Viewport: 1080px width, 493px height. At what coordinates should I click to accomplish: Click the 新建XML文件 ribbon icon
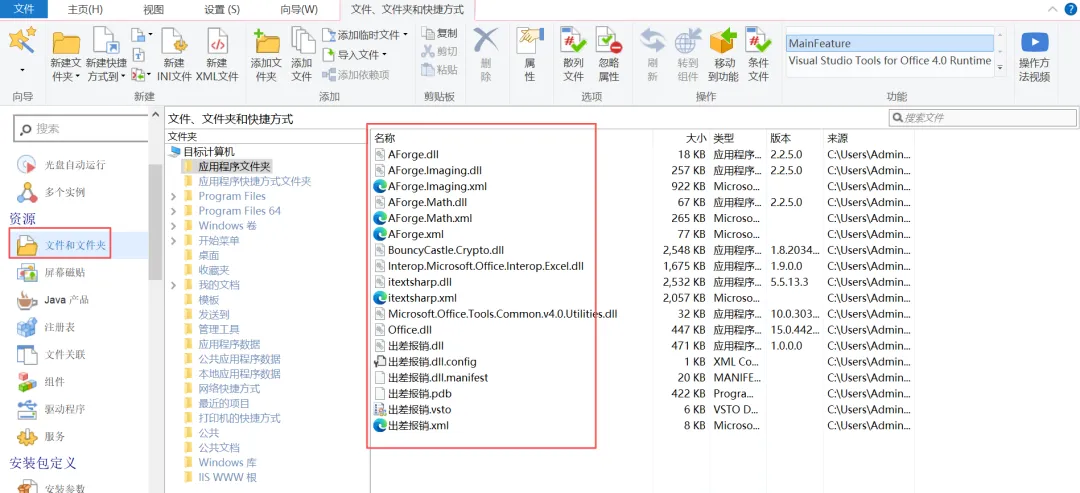(x=217, y=41)
